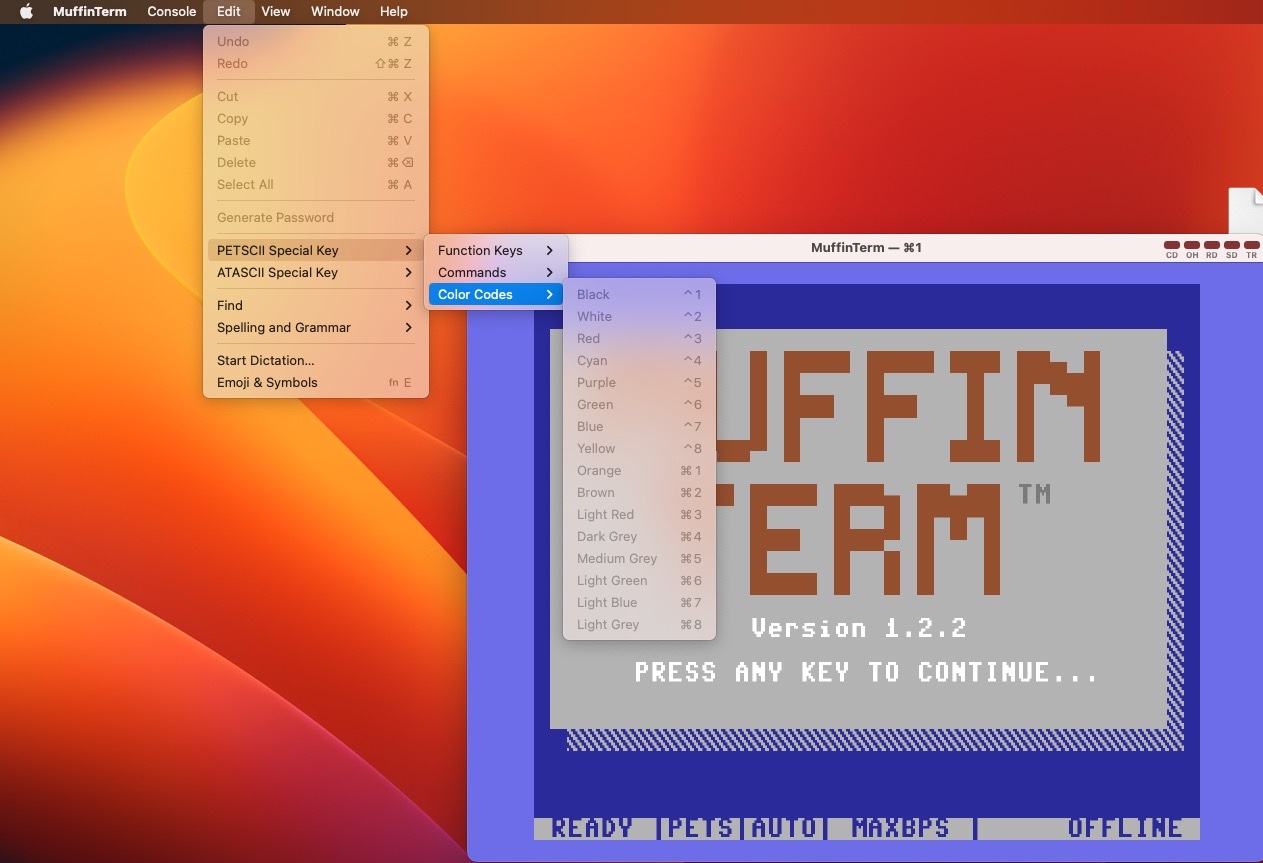Choose Delete in the Edit menu
Screen dimensions: 1263x863
(316, 162)
